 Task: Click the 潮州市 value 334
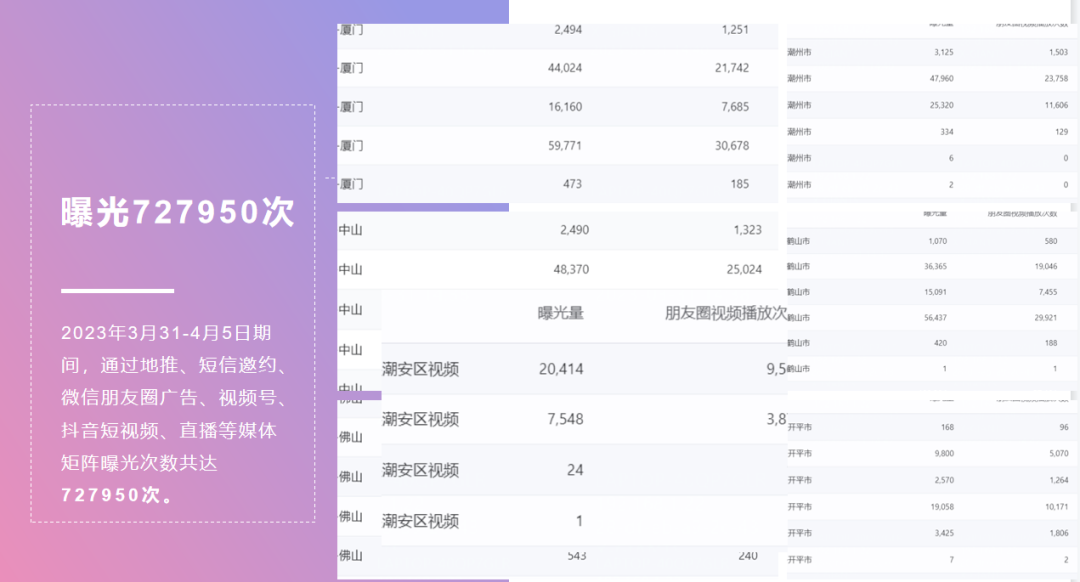[947, 132]
